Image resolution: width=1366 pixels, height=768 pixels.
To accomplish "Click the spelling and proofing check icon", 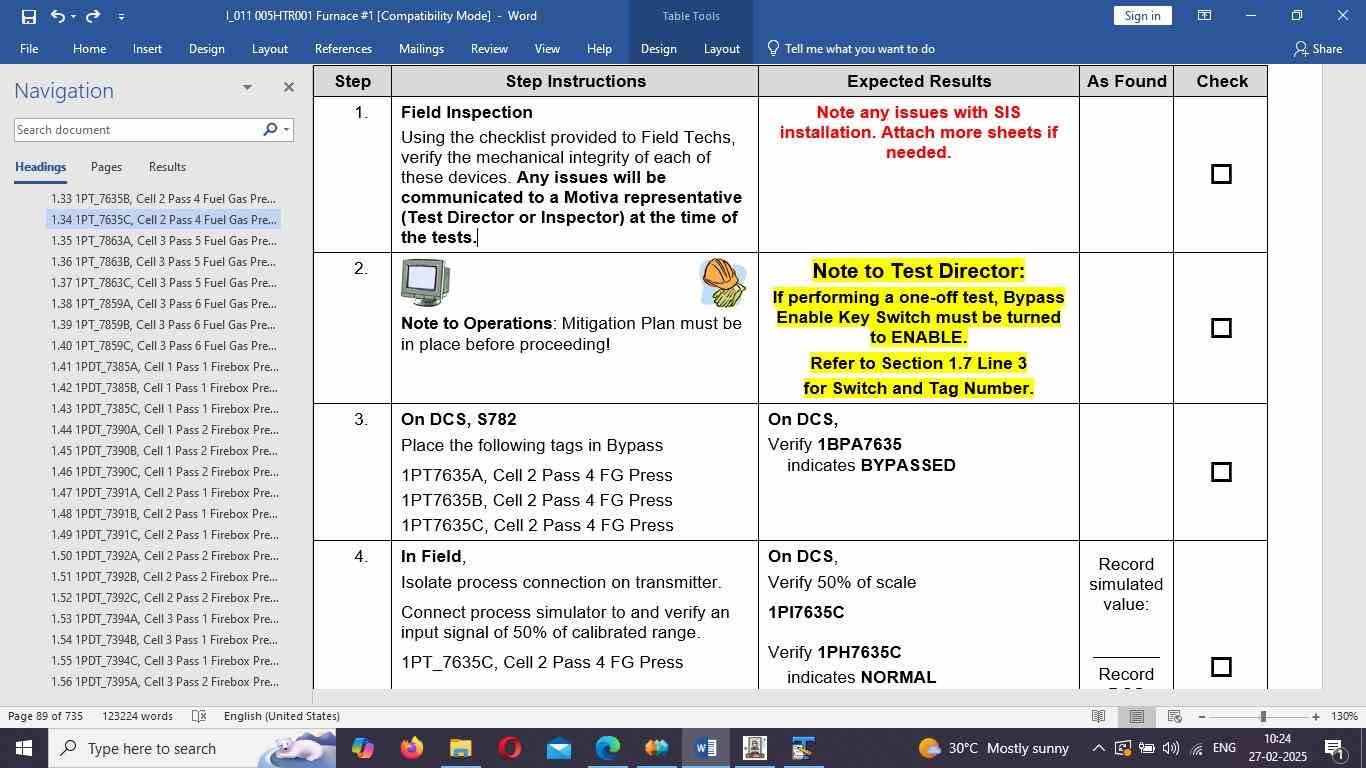I will pyautogui.click(x=199, y=716).
